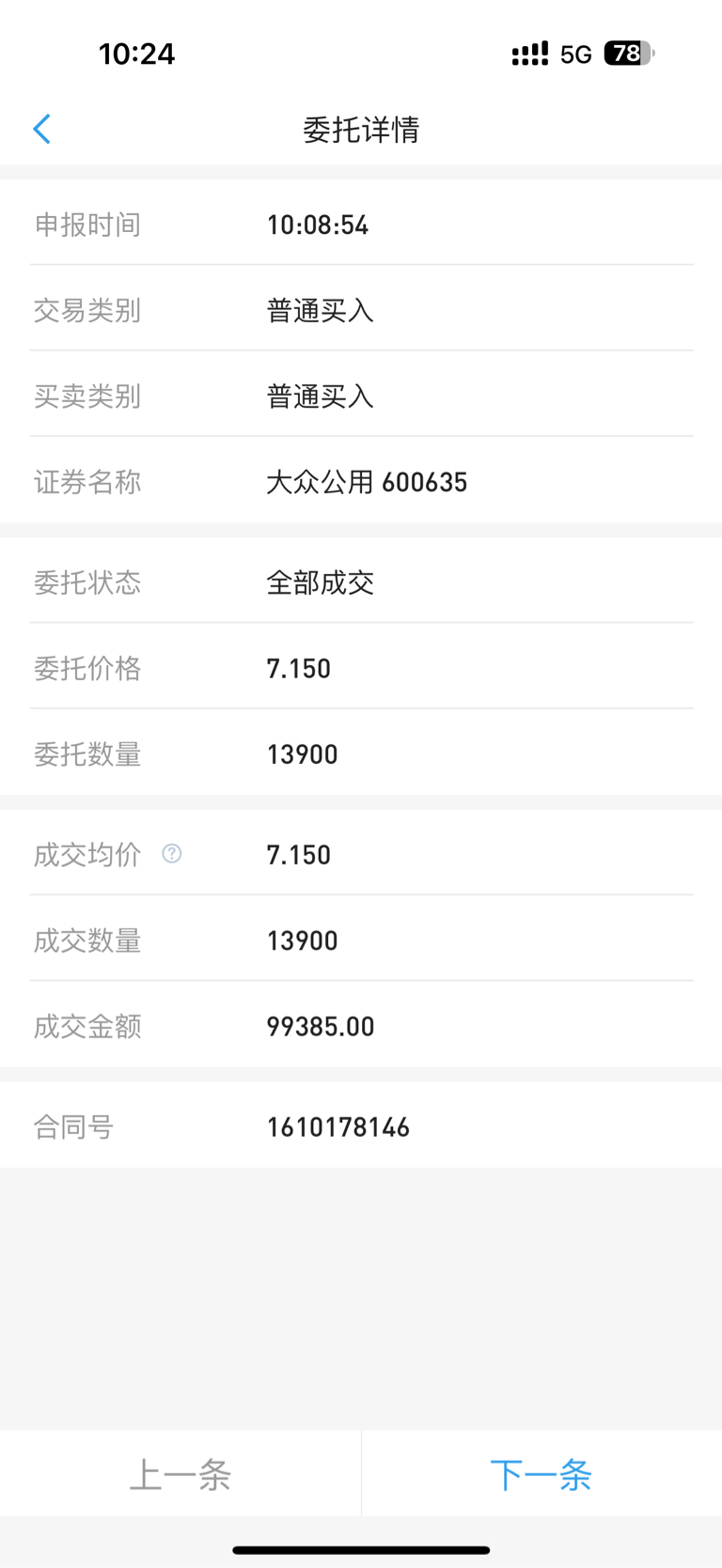Tap the 5G network indicator
722x1568 pixels.
576,54
